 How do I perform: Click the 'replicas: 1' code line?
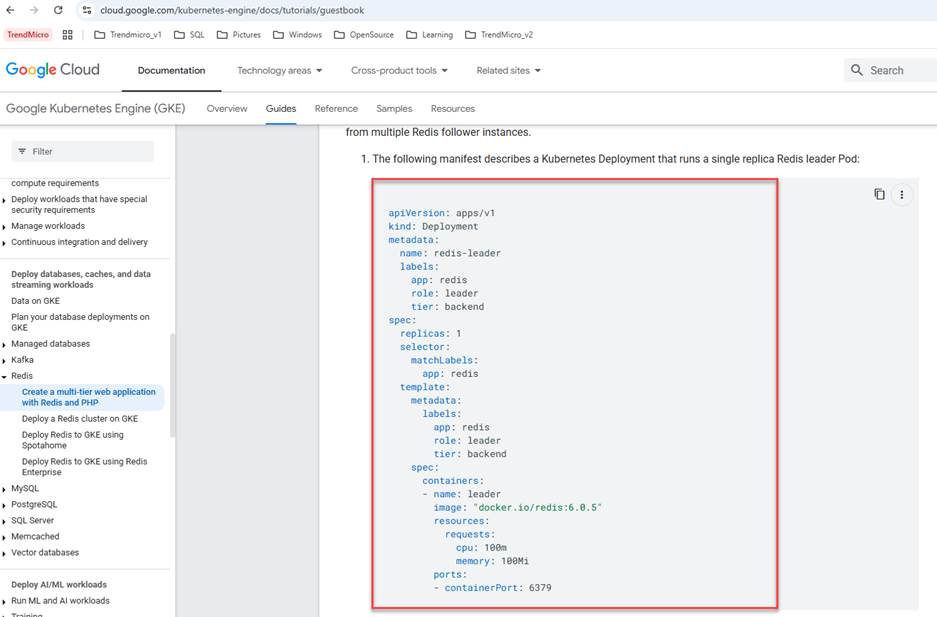[x=431, y=334]
